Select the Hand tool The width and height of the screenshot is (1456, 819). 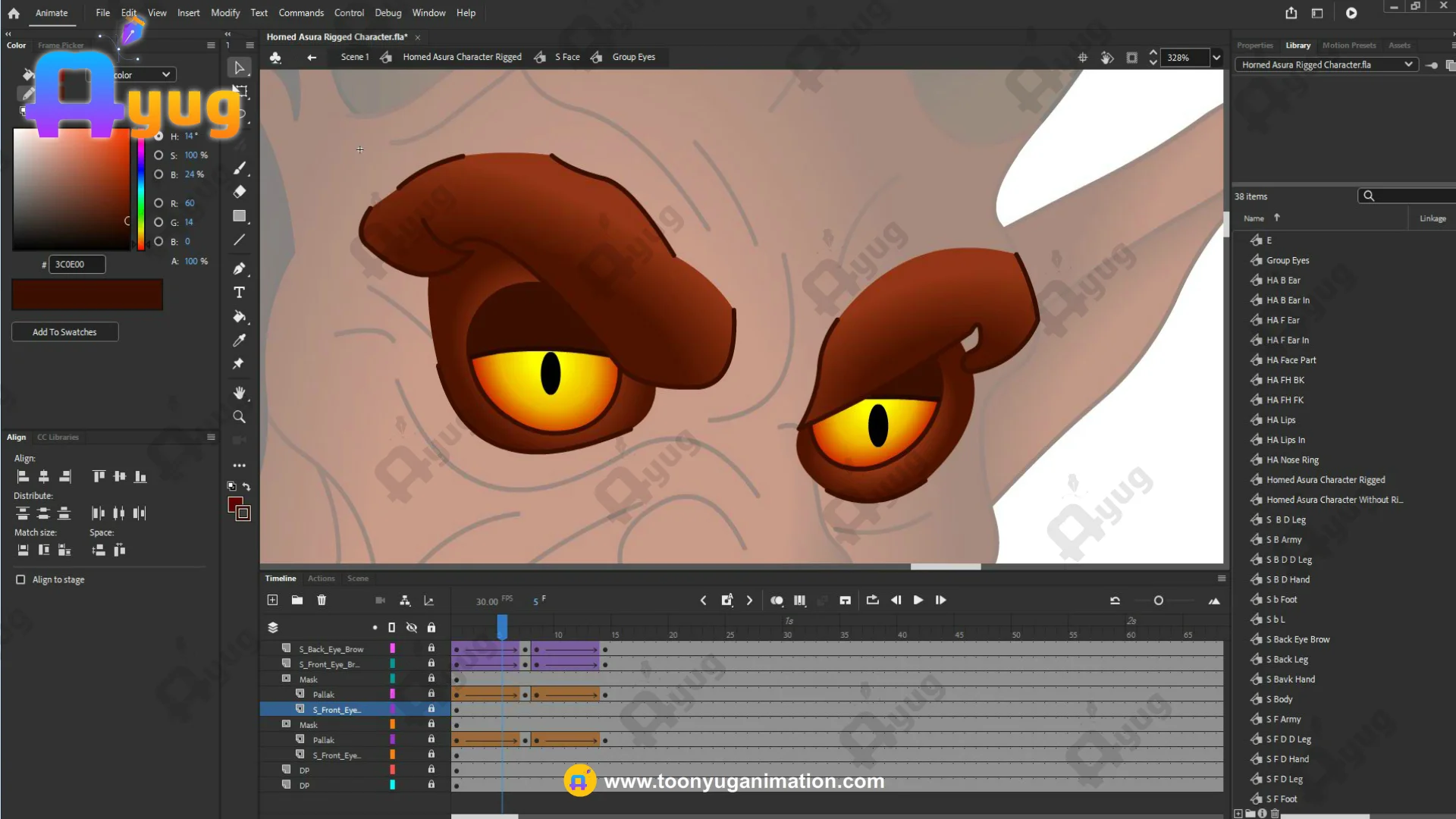pyautogui.click(x=239, y=393)
